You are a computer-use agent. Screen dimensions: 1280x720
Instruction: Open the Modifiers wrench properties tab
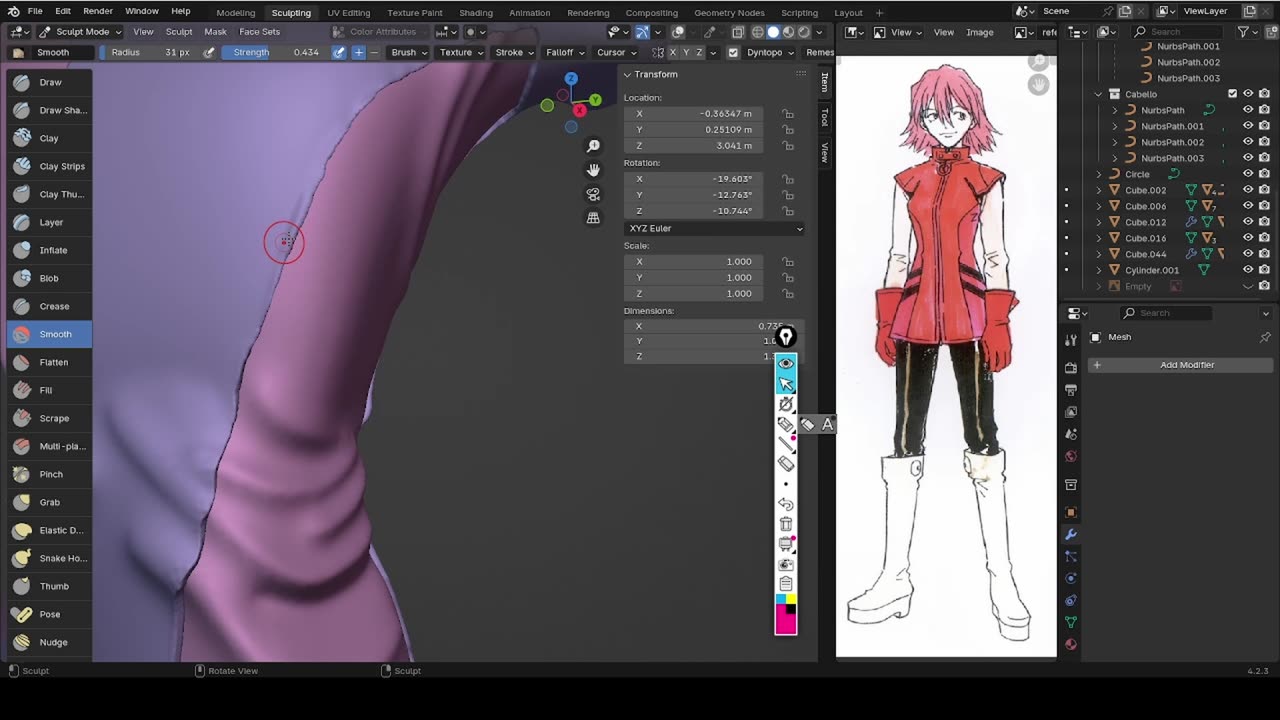pos(1070,534)
